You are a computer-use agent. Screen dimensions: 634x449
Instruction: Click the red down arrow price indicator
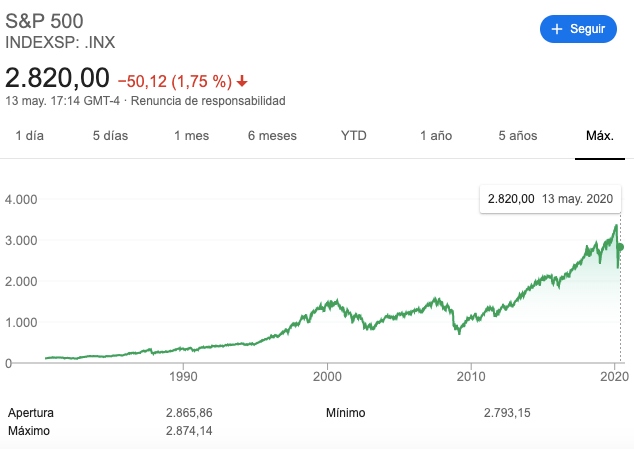pyautogui.click(x=242, y=81)
